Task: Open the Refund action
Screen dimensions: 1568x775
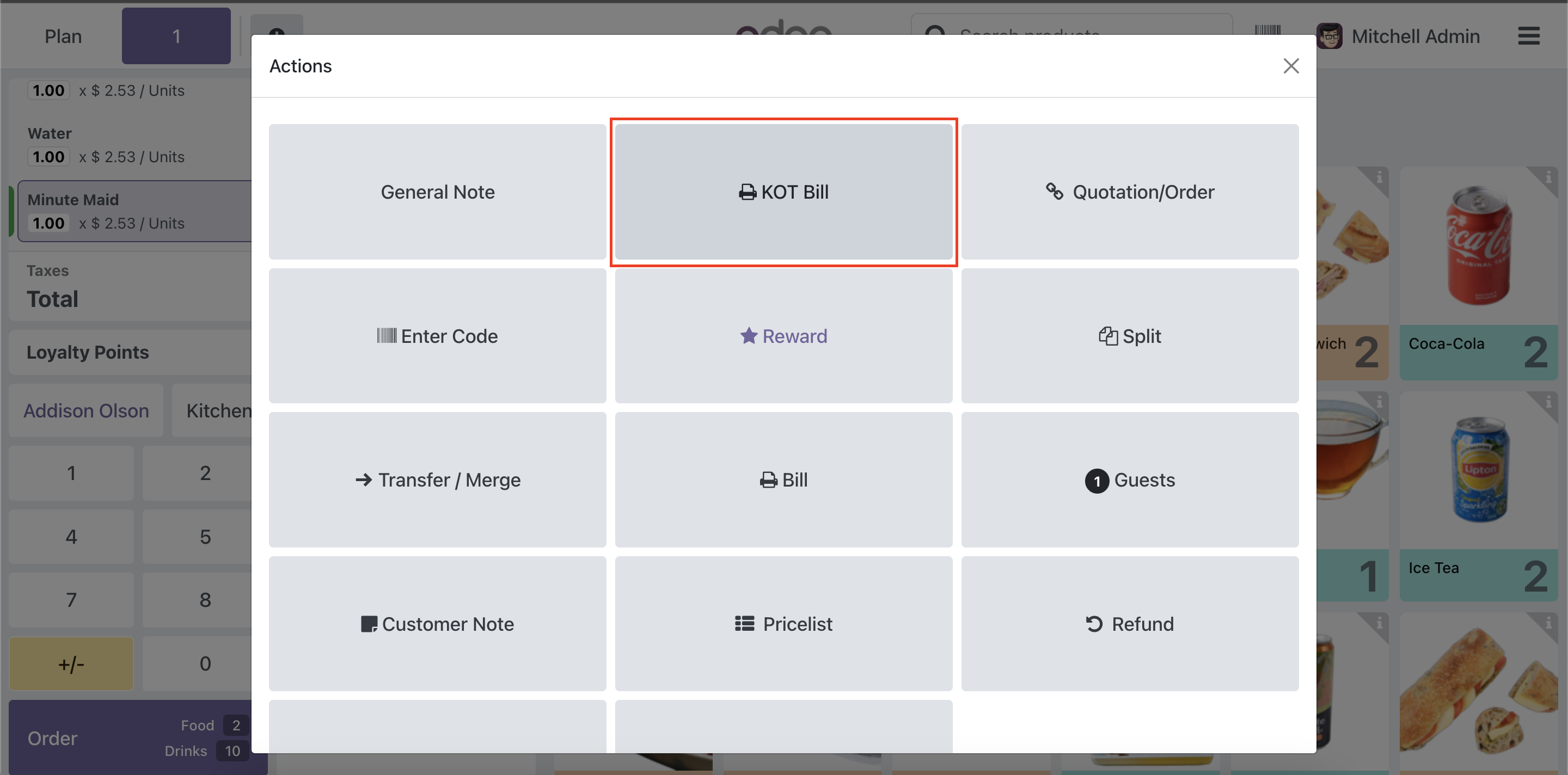Action: 1130,624
